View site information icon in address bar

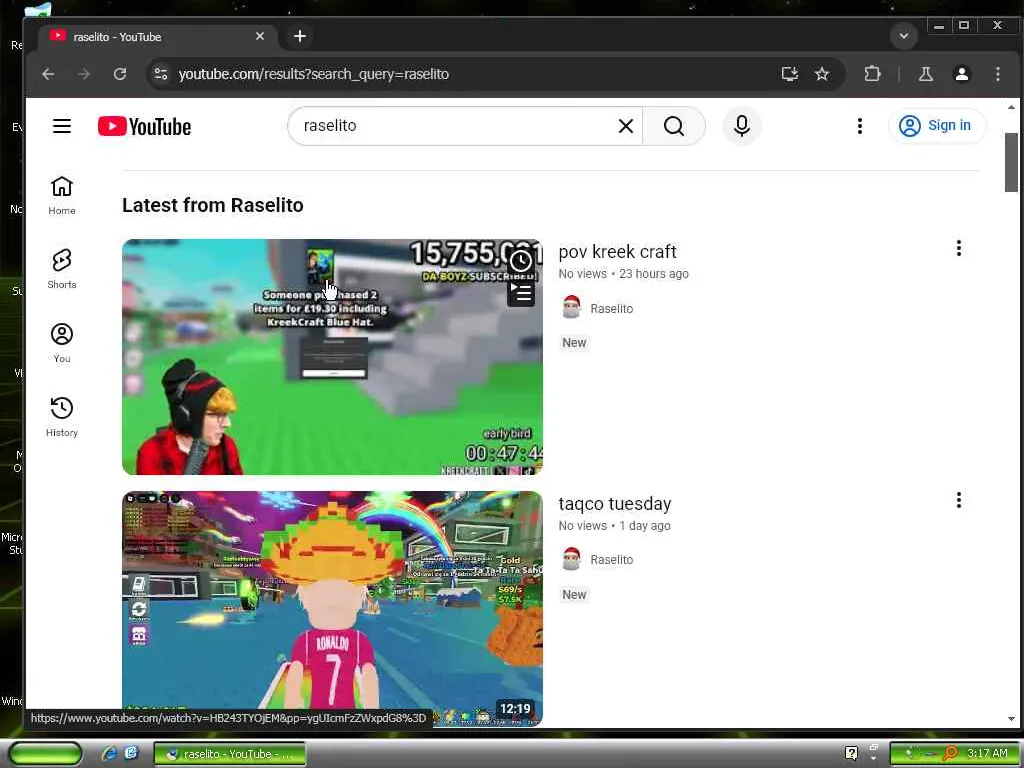(161, 74)
